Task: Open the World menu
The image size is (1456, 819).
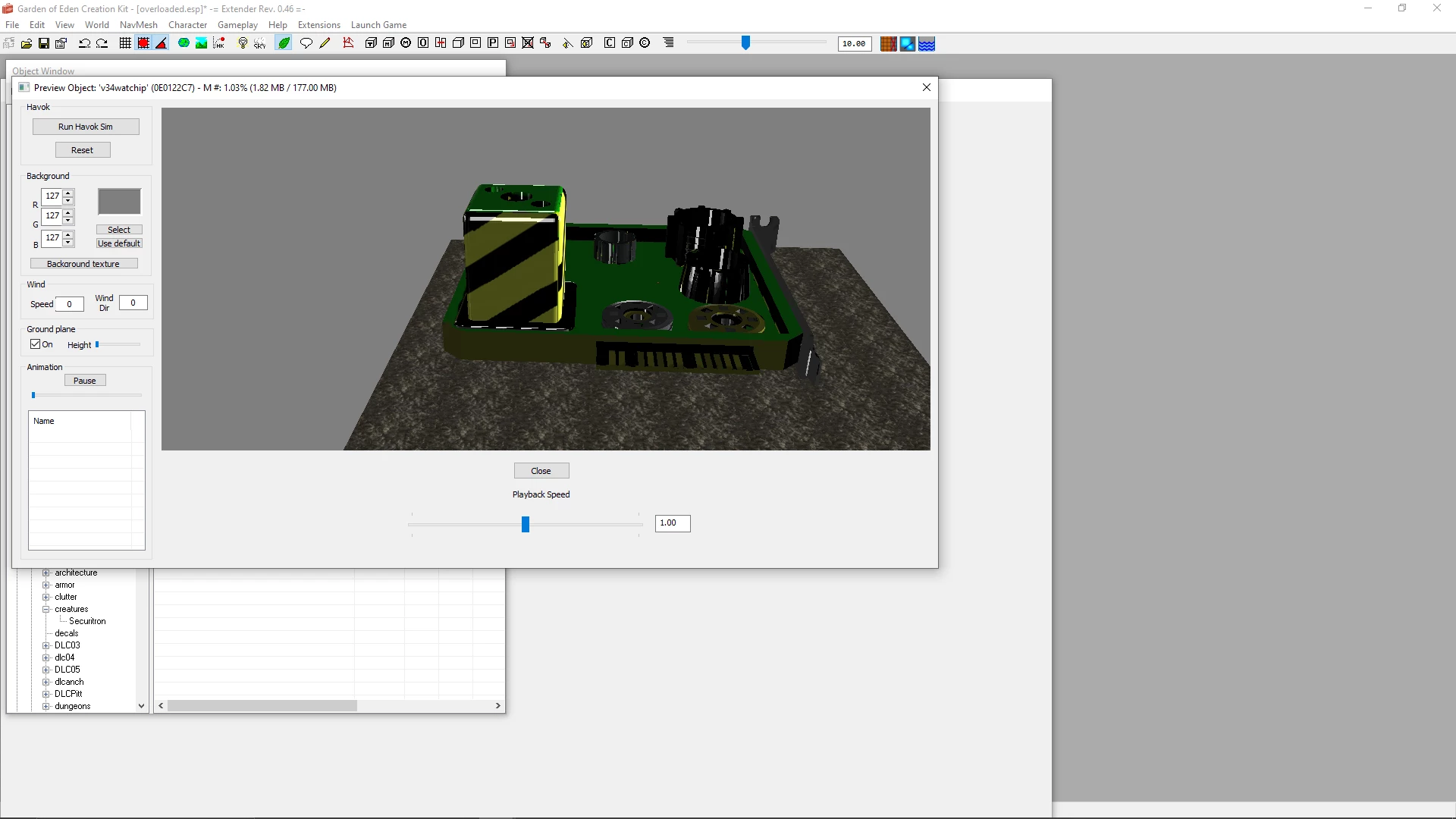Action: (97, 25)
